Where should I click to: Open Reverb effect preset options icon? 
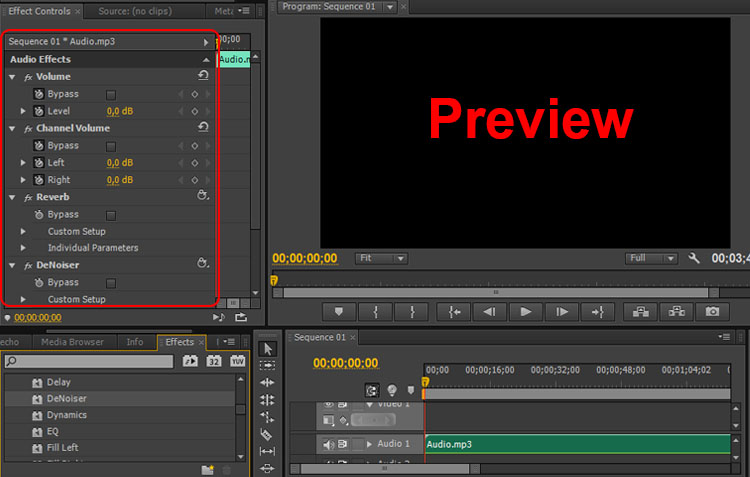[203, 196]
